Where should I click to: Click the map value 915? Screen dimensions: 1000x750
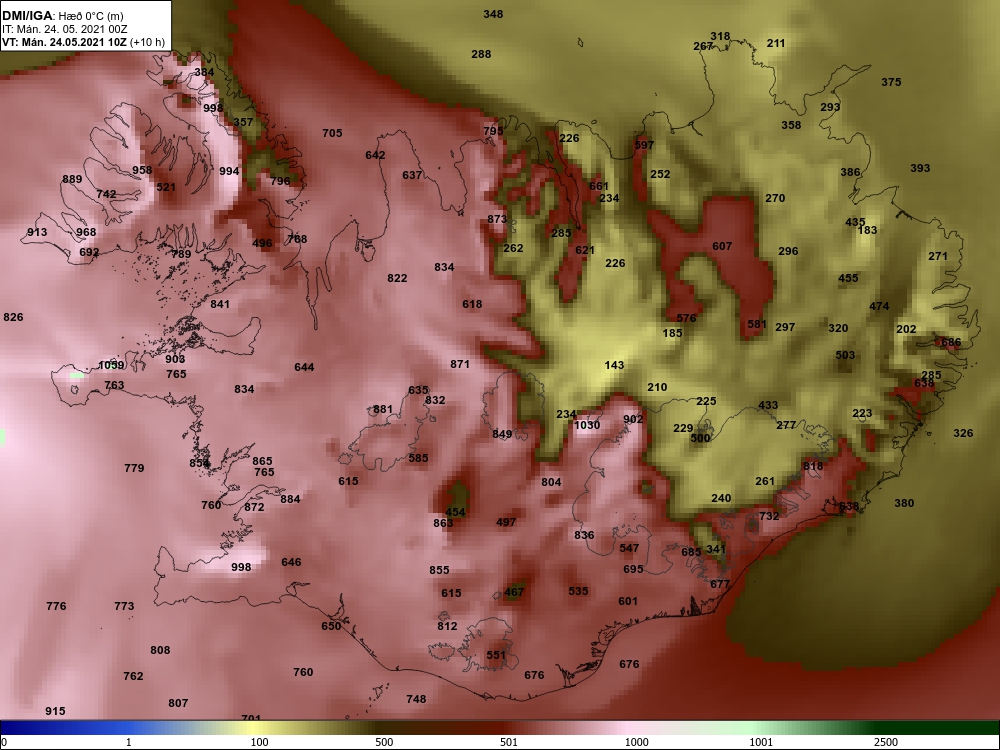click(55, 711)
